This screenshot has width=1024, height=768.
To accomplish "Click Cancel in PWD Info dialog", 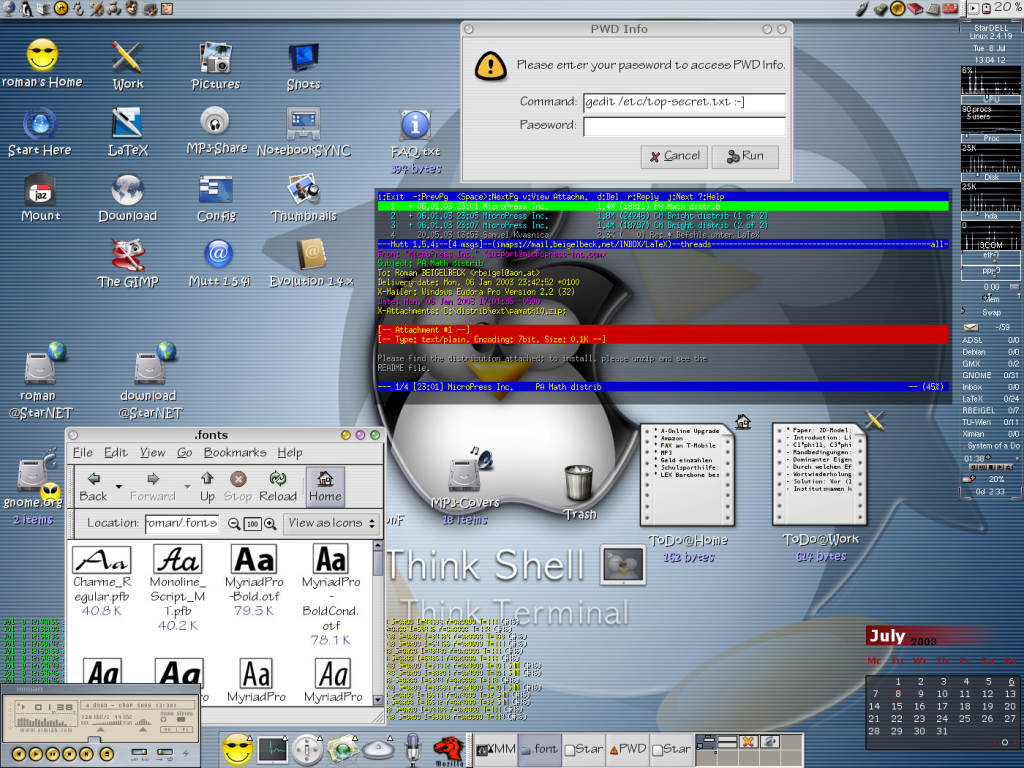I will 674,157.
